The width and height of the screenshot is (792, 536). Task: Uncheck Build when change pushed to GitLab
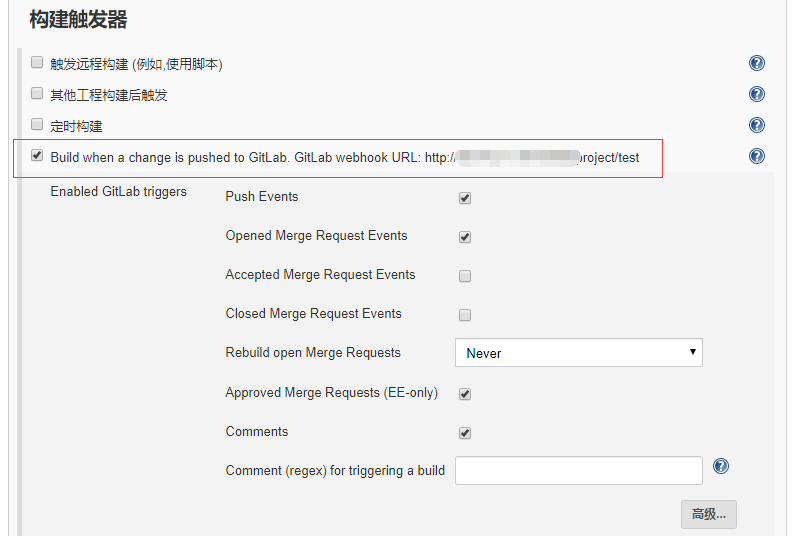pos(37,156)
